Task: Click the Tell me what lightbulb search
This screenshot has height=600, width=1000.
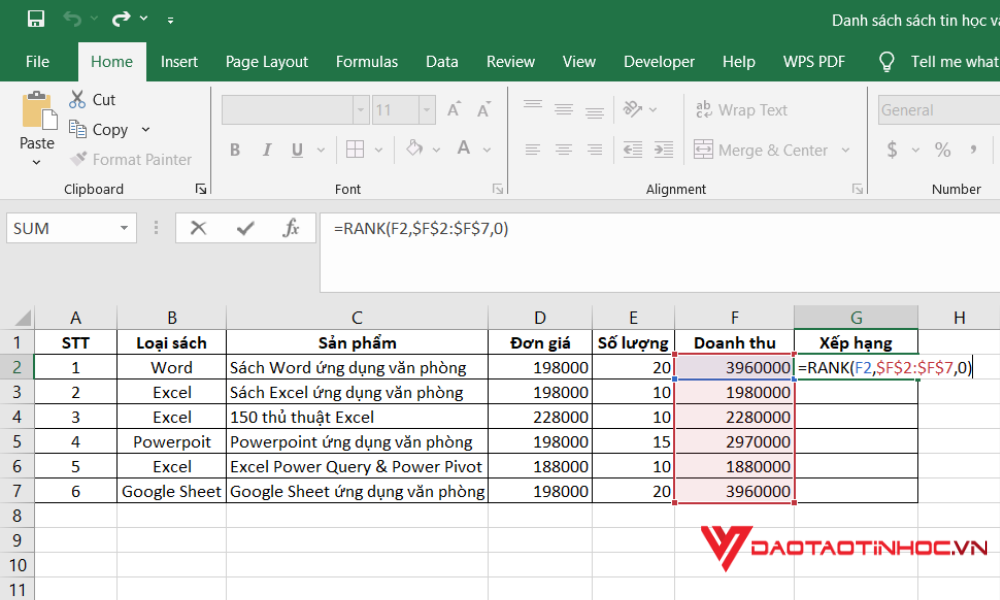Action: [x=886, y=62]
